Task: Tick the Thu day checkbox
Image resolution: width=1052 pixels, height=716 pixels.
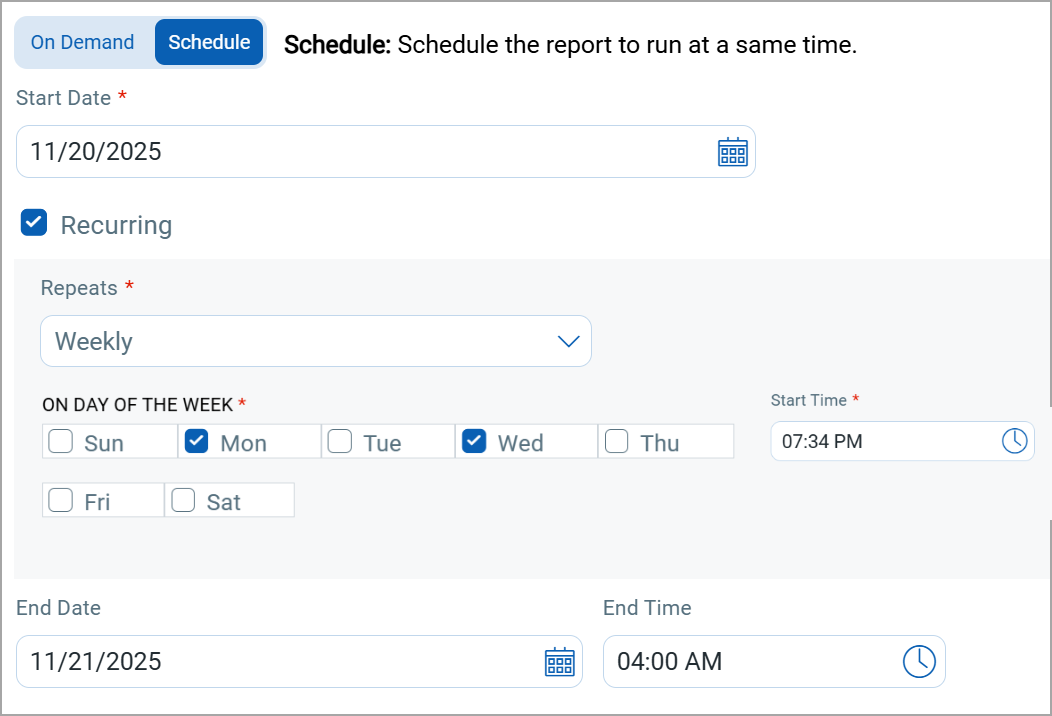Action: tap(617, 442)
